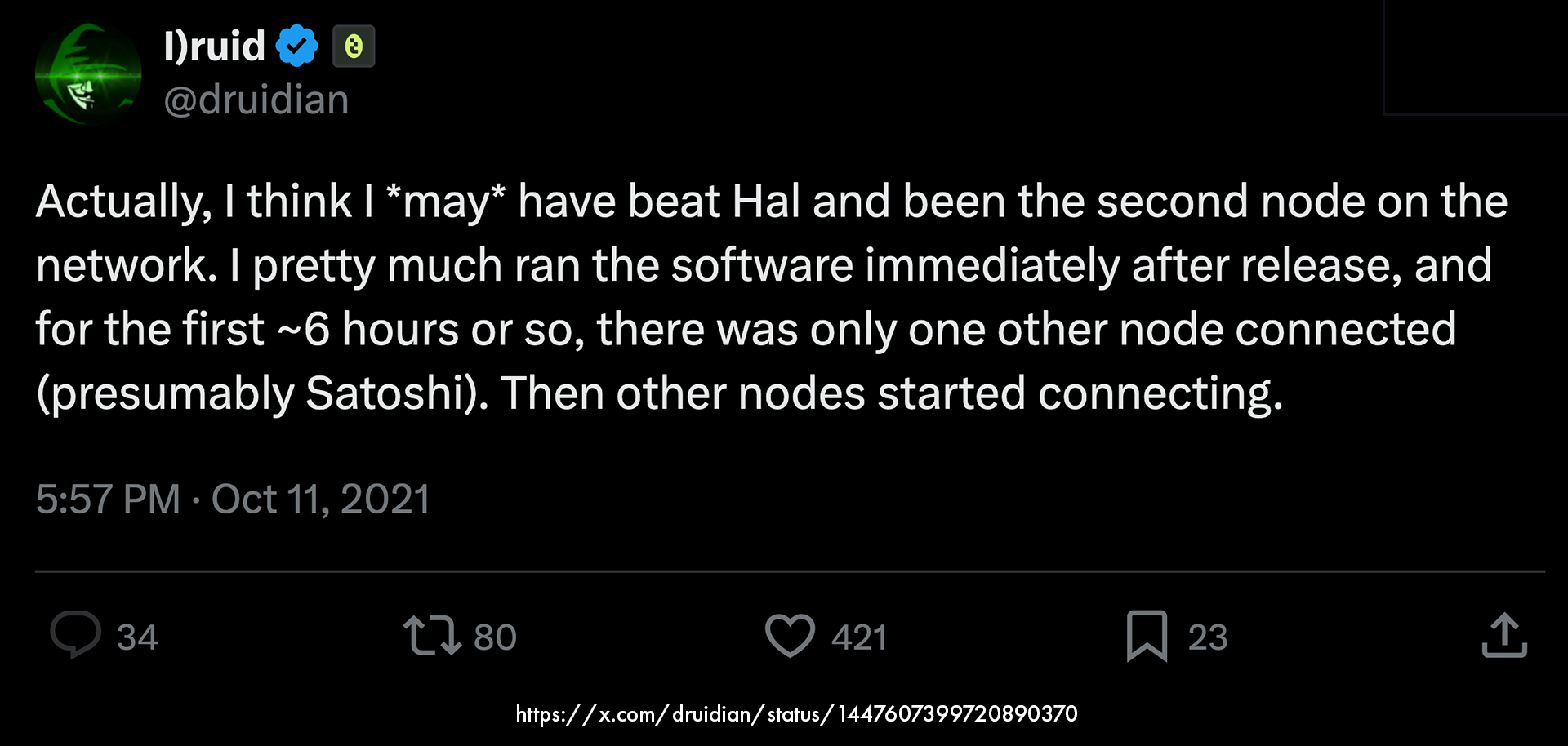
Task: Visit the @druidian handle
Action: pos(256,100)
